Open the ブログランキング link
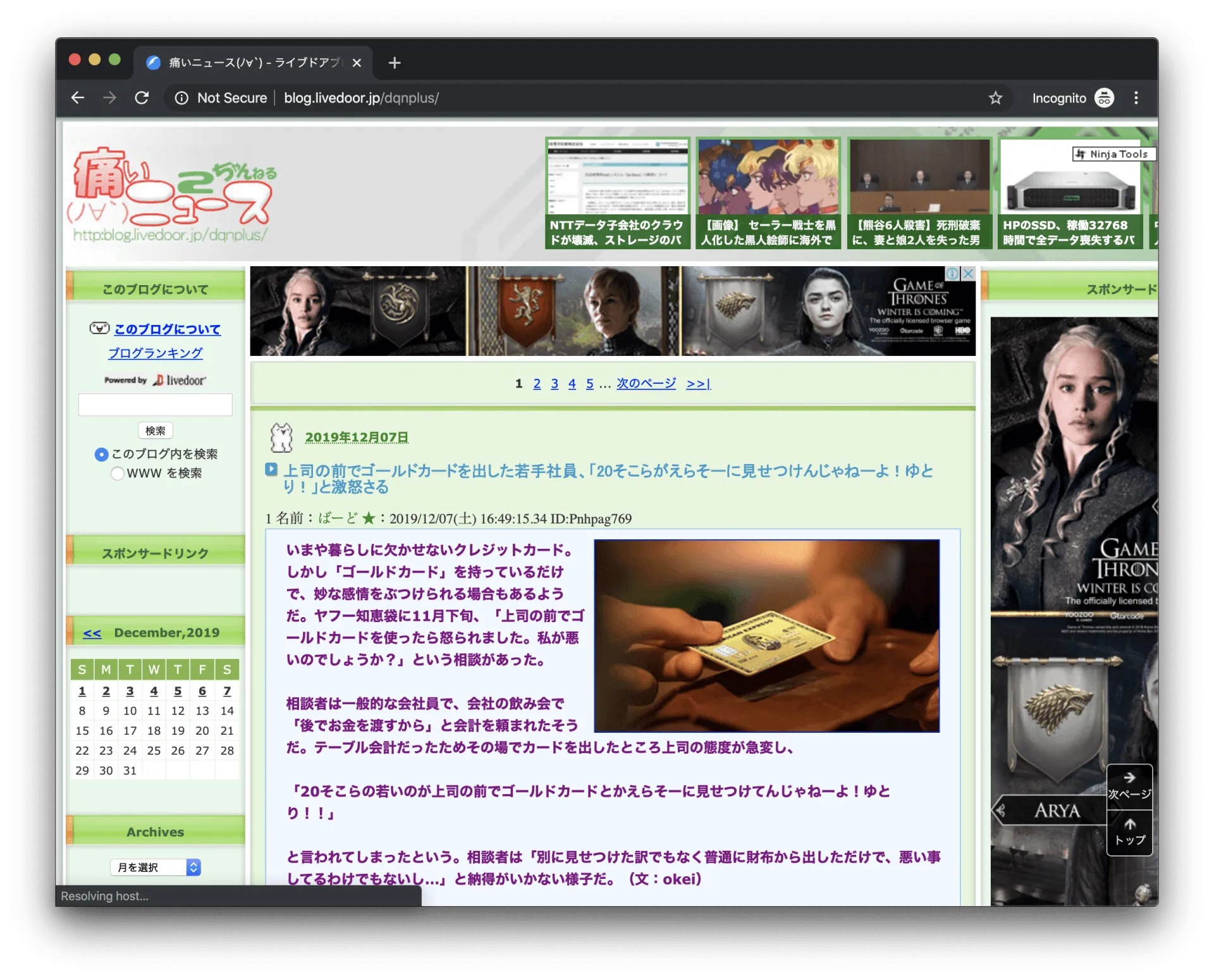This screenshot has height=980, width=1214. (156, 353)
